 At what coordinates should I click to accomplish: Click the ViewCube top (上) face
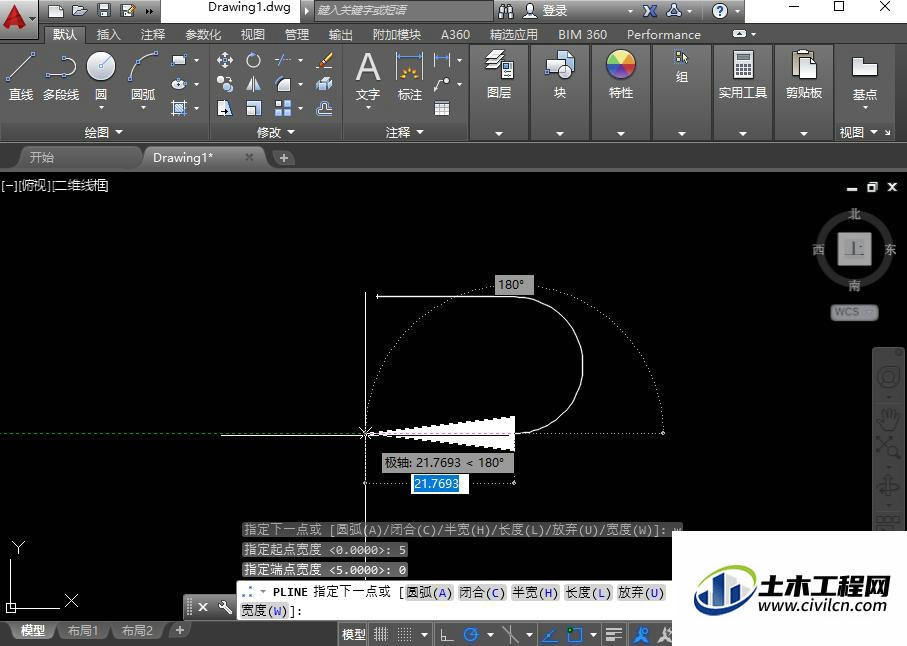(x=854, y=249)
